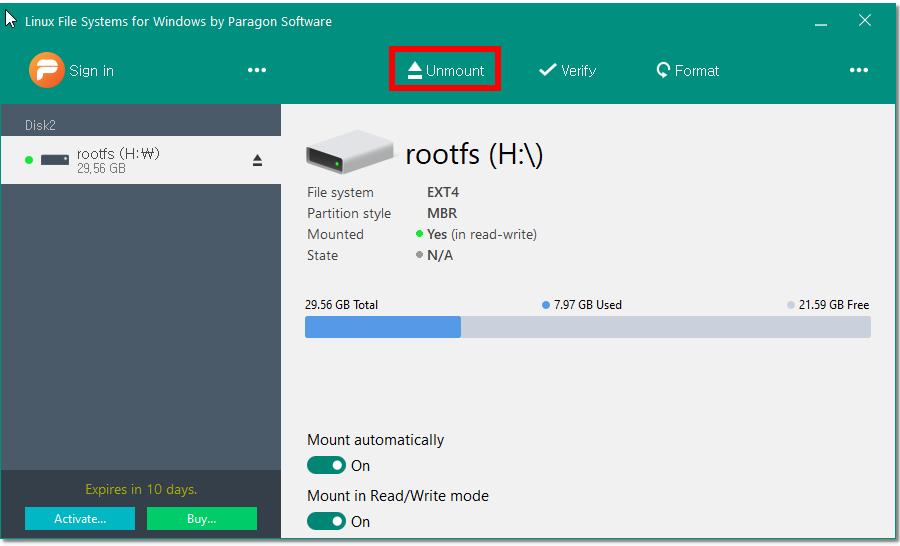Image resolution: width=900 pixels, height=546 pixels.
Task: Click the gray free portion of the usage bar
Action: pyautogui.click(x=666, y=327)
